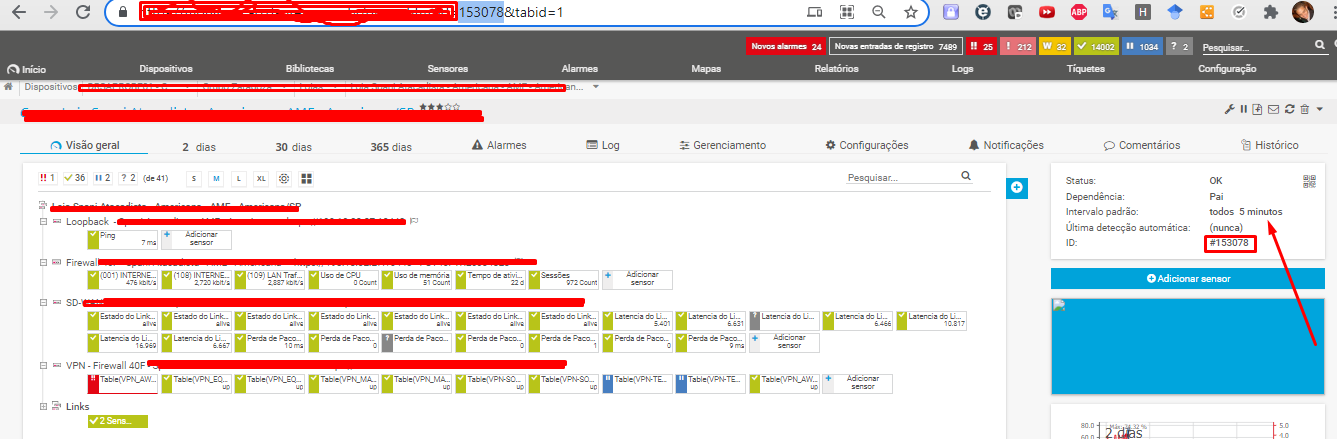Set the device priority stars
Image resolution: width=1337 pixels, height=439 pixels.
pyautogui.click(x=440, y=106)
